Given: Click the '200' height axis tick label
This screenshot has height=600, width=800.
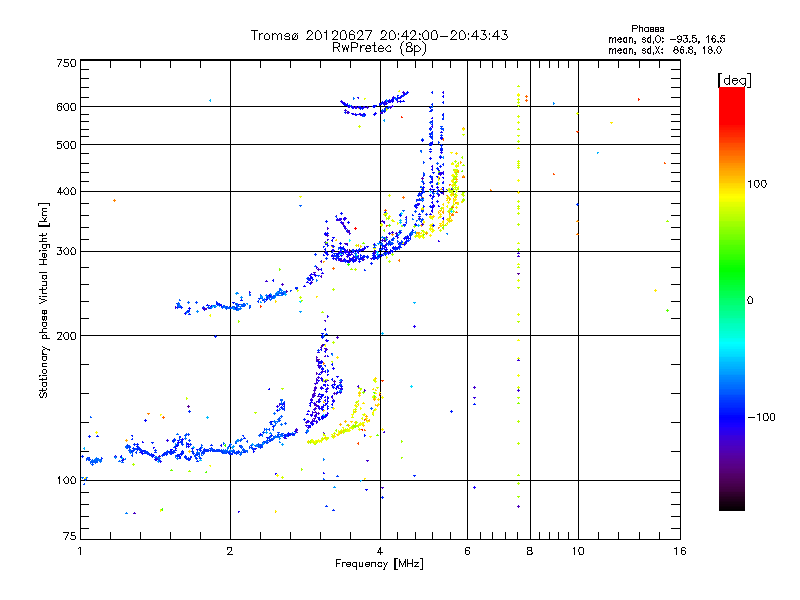Looking at the screenshot, I should [66, 335].
